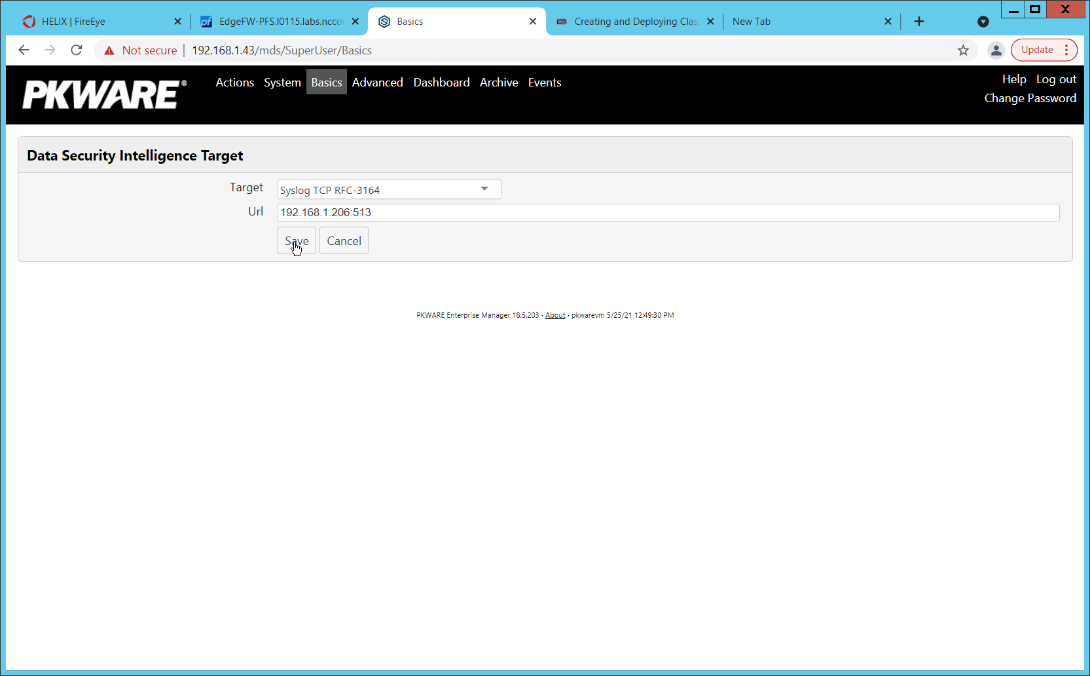Screen dimensions: 1090x676
Task: Click the PKWARE logo
Action: pos(104,95)
